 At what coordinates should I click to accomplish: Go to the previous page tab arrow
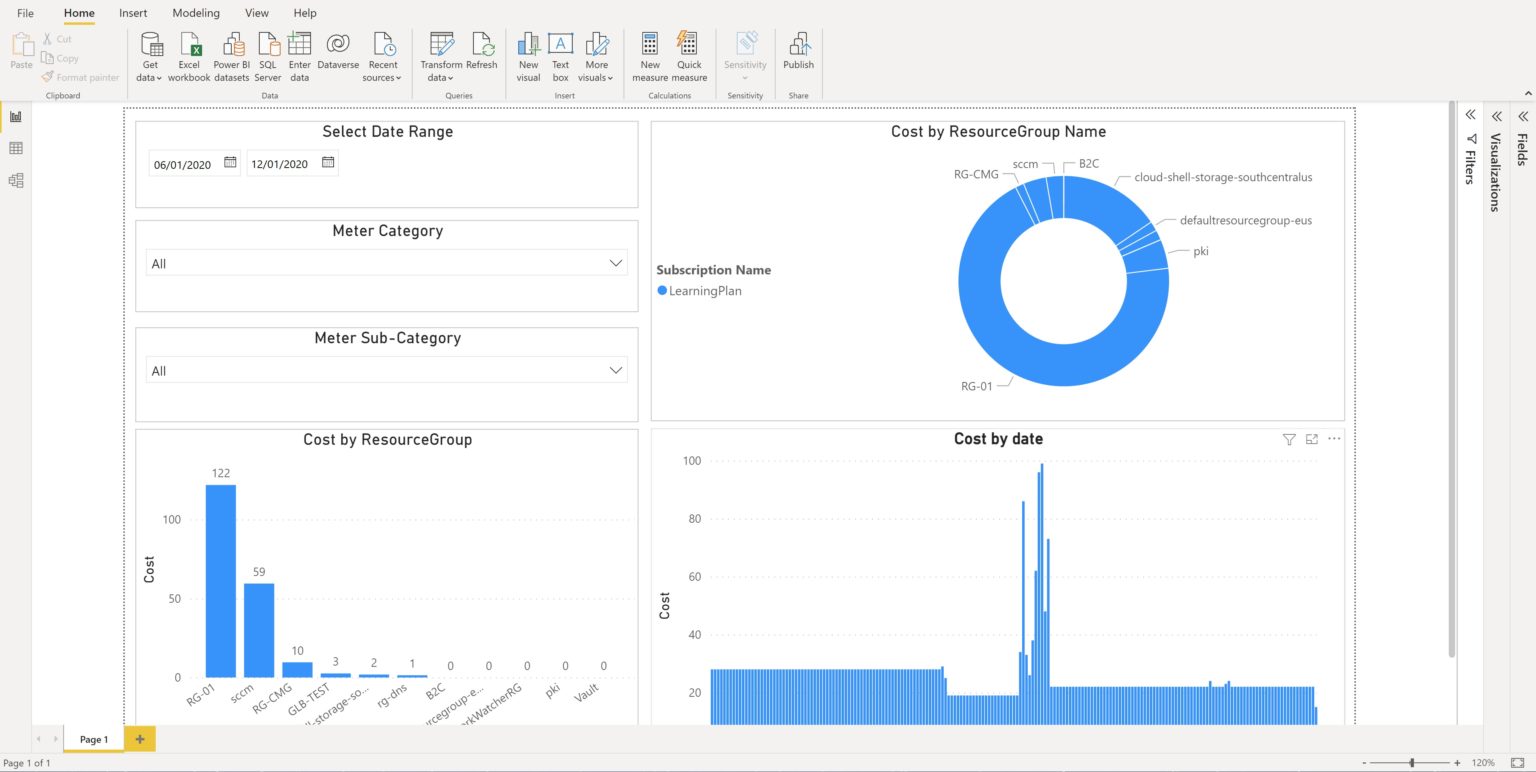pos(39,739)
